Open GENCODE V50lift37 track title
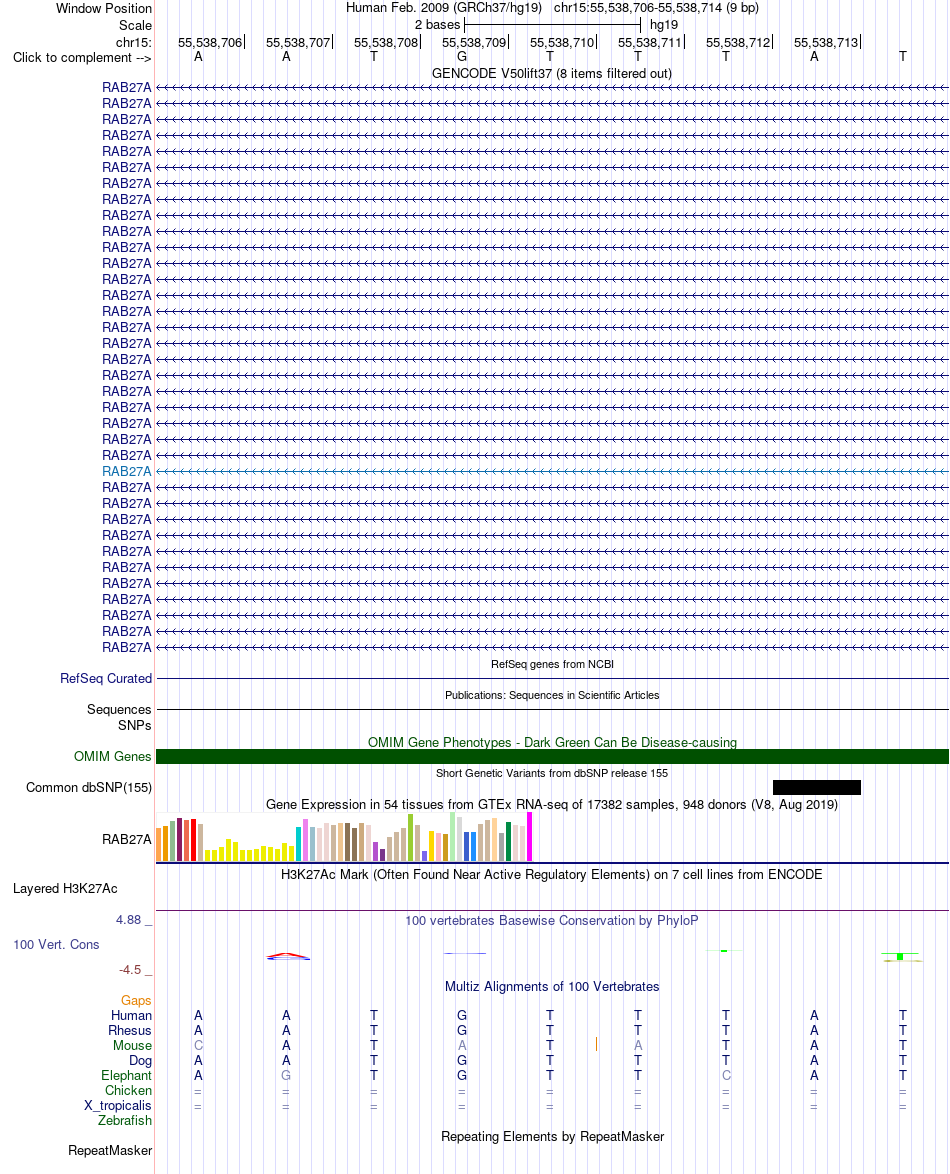This screenshot has width=950, height=1174. point(552,73)
